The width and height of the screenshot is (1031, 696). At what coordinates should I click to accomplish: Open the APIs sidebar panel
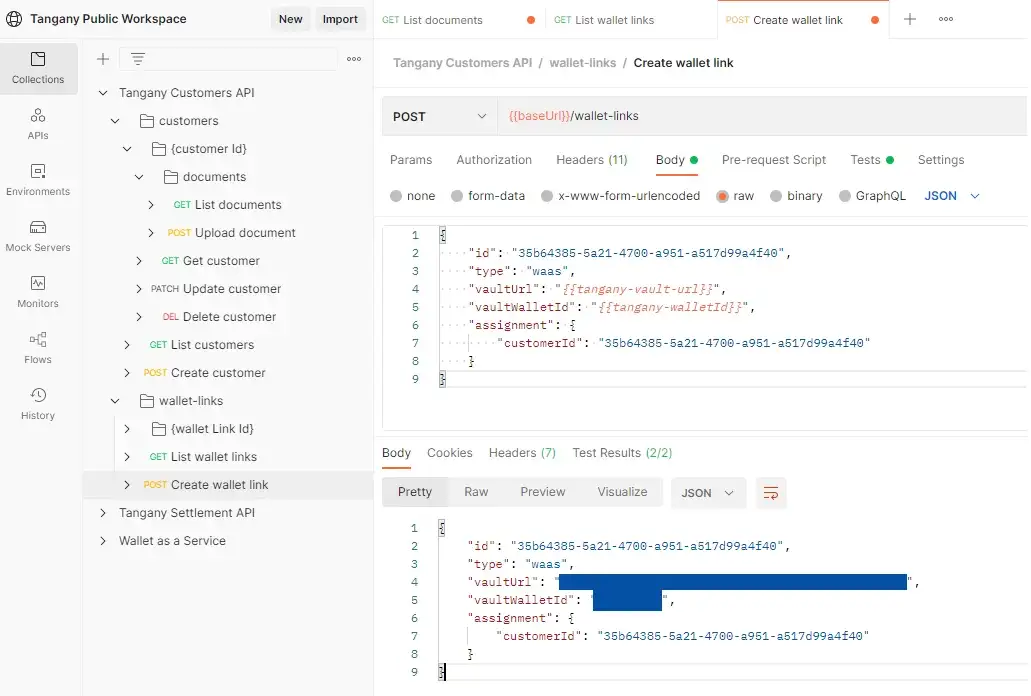(x=38, y=124)
